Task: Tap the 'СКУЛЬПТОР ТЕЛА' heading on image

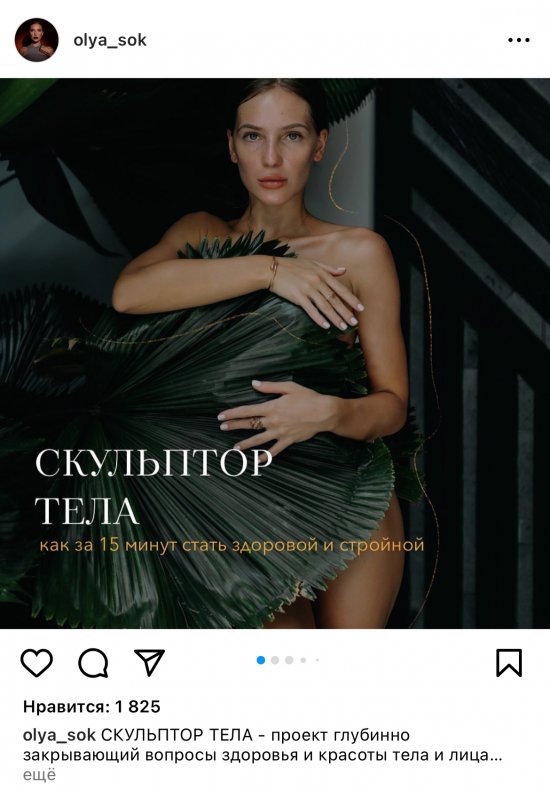Action: pyautogui.click(x=154, y=487)
